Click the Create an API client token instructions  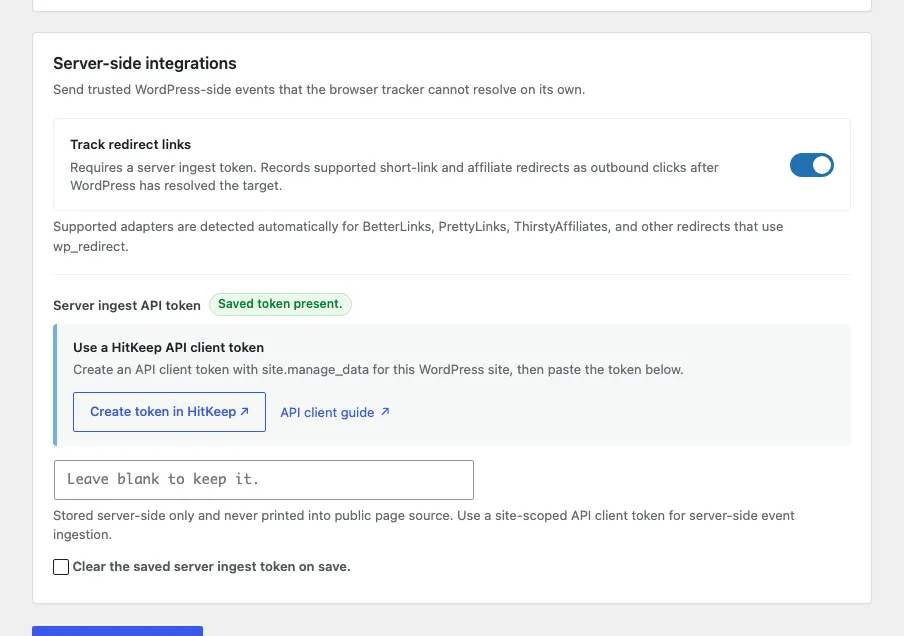tap(378, 370)
